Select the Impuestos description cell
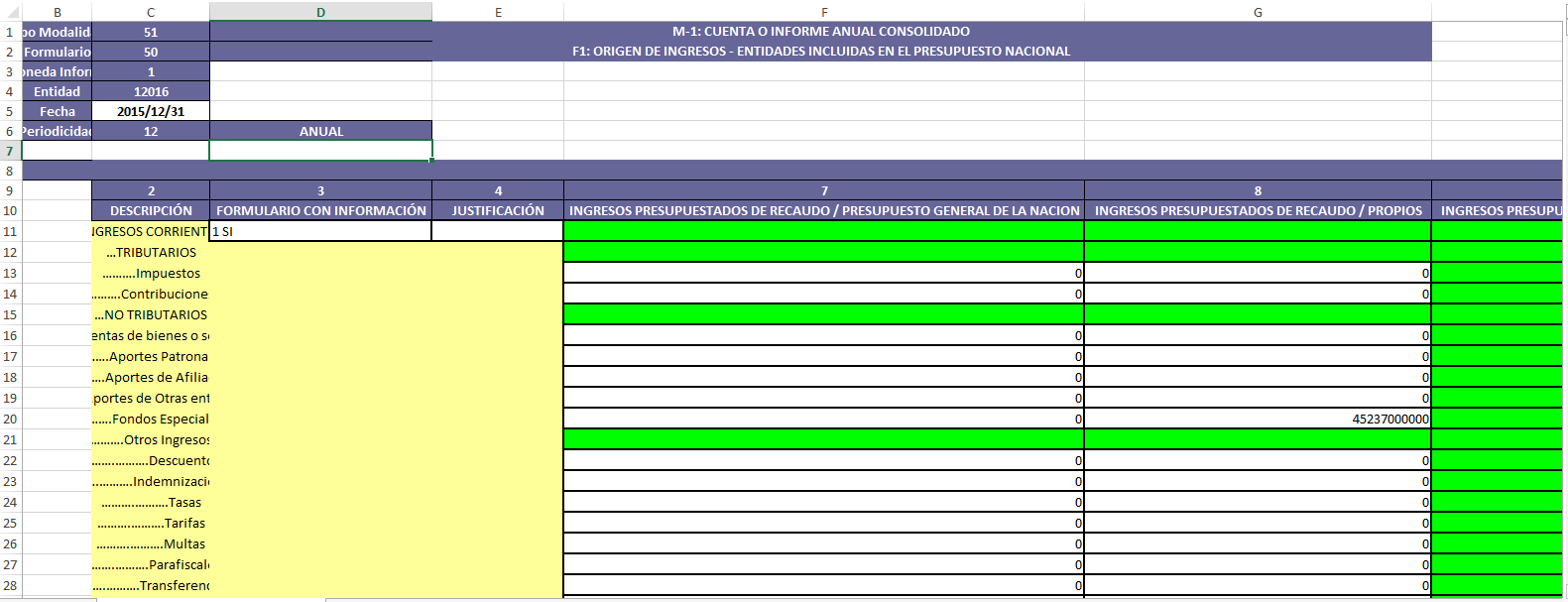Screen dimensions: 1568x602 (151, 273)
